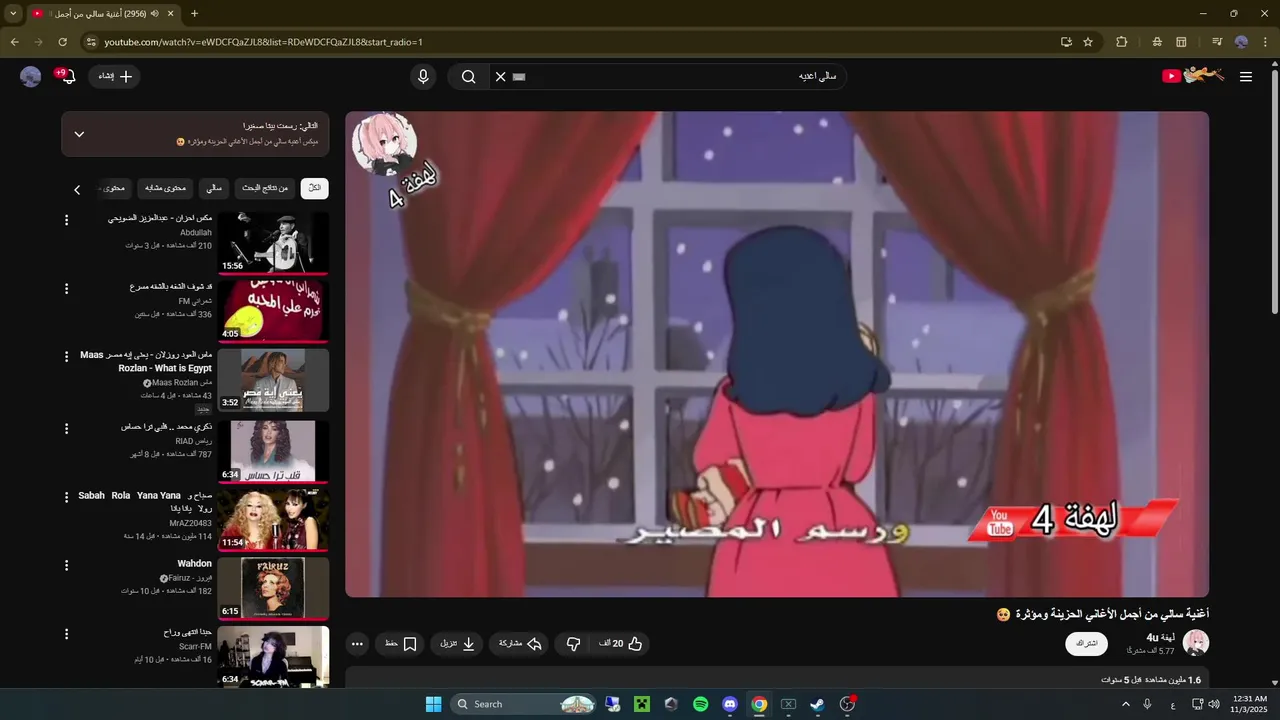
Task: Open ذكرى محمد video title
Action: [166, 427]
